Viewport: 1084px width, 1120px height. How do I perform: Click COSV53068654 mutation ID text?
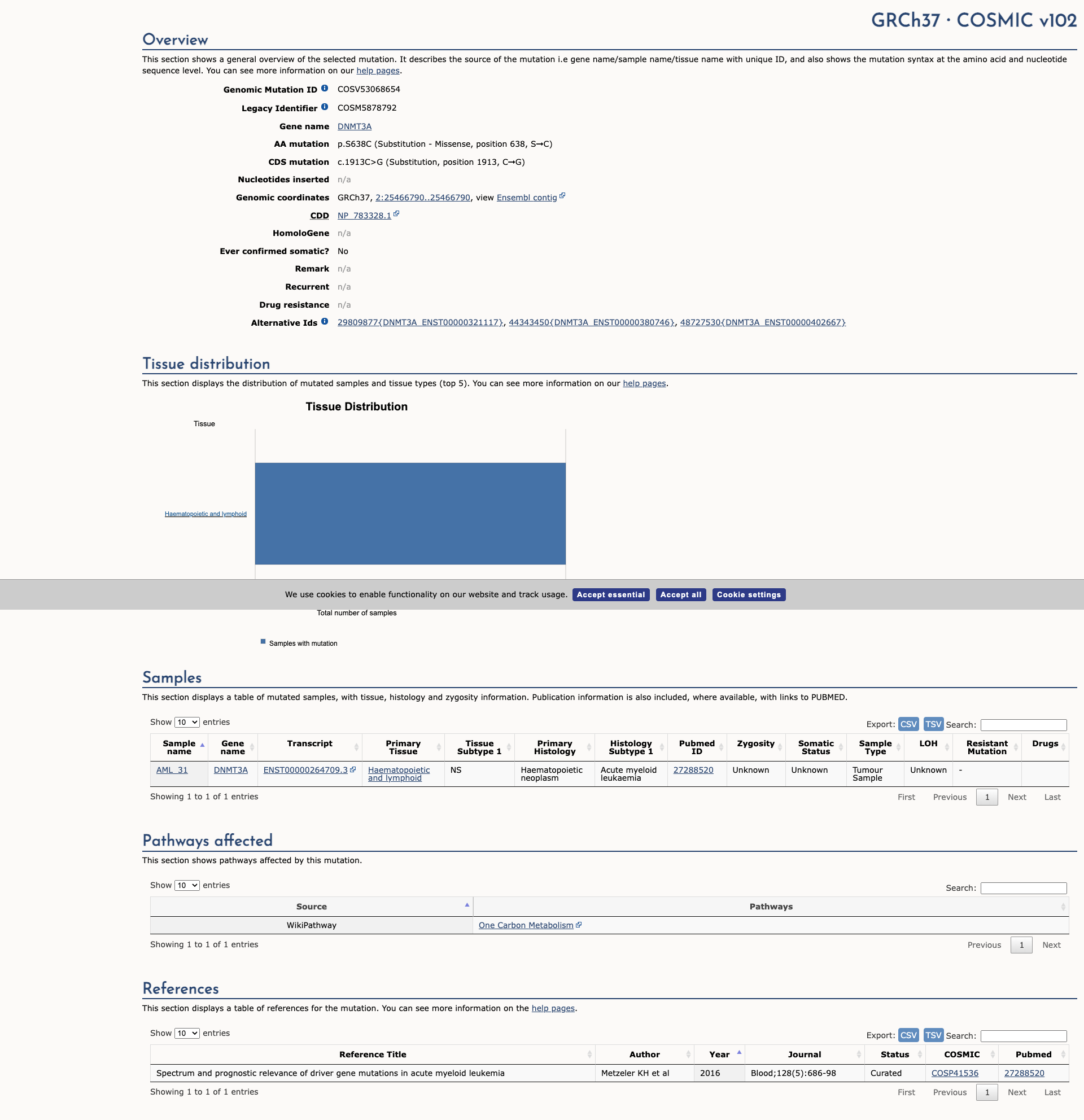click(x=369, y=89)
